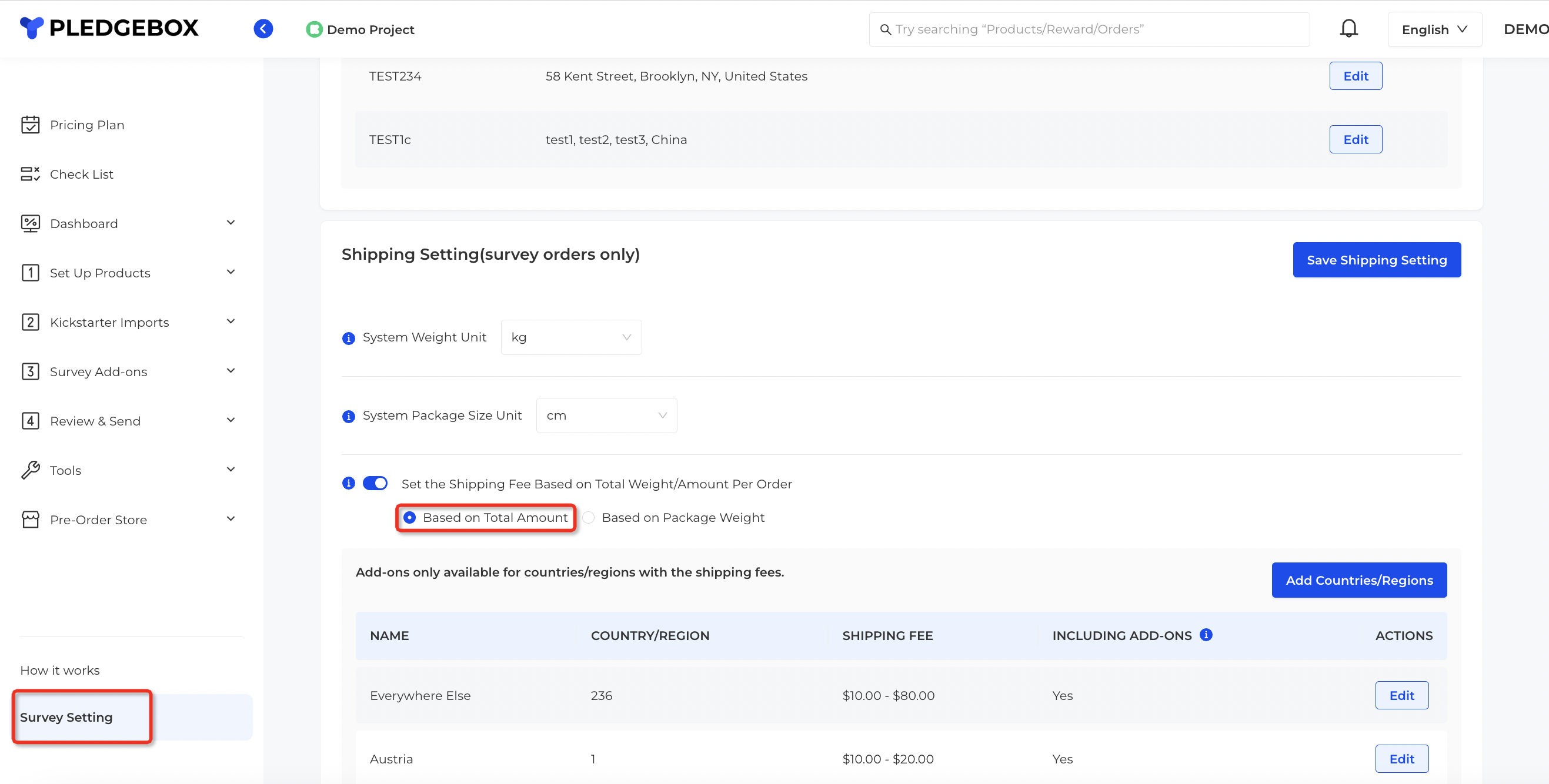Click Save Shipping Setting button
Screen dimensions: 1549x784
[1377, 260]
